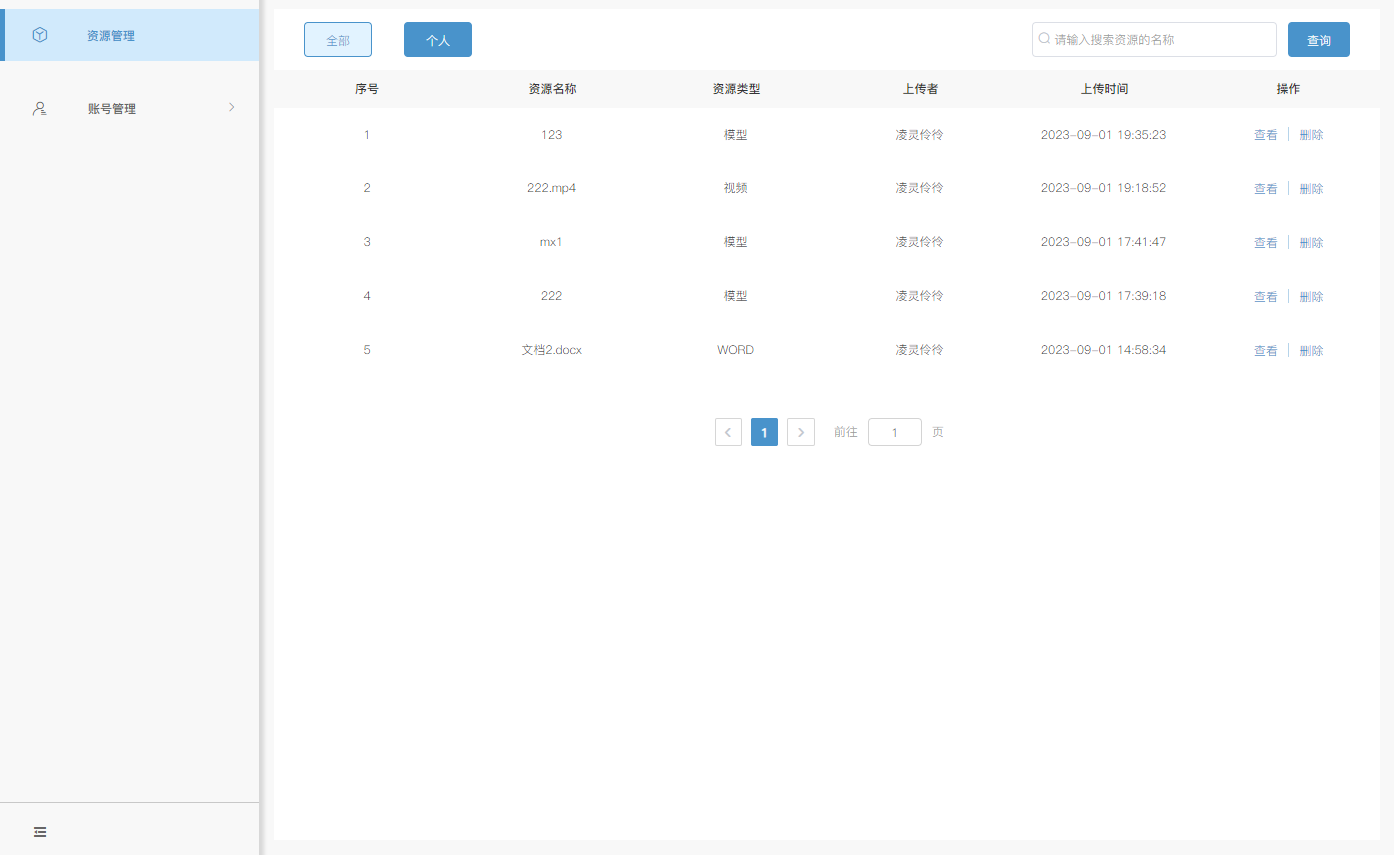Click uploader 凌灵伶伶 in 文档2.docx row
1394x855 pixels.
pos(920,350)
